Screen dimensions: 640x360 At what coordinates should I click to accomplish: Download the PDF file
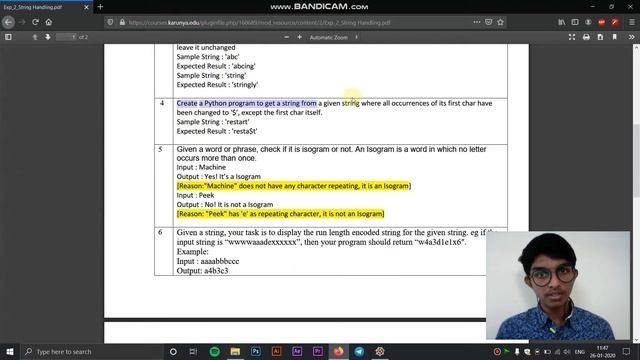click(x=600, y=37)
